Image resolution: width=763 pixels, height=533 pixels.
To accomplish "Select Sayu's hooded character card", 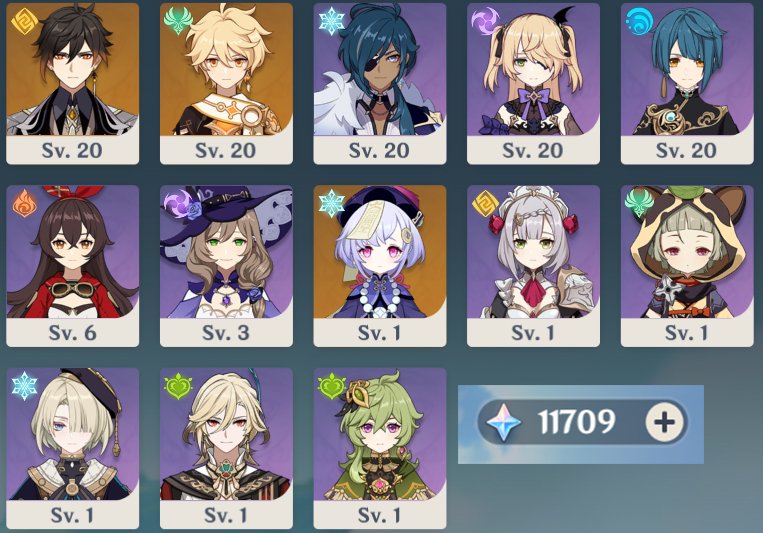I will (687, 266).
